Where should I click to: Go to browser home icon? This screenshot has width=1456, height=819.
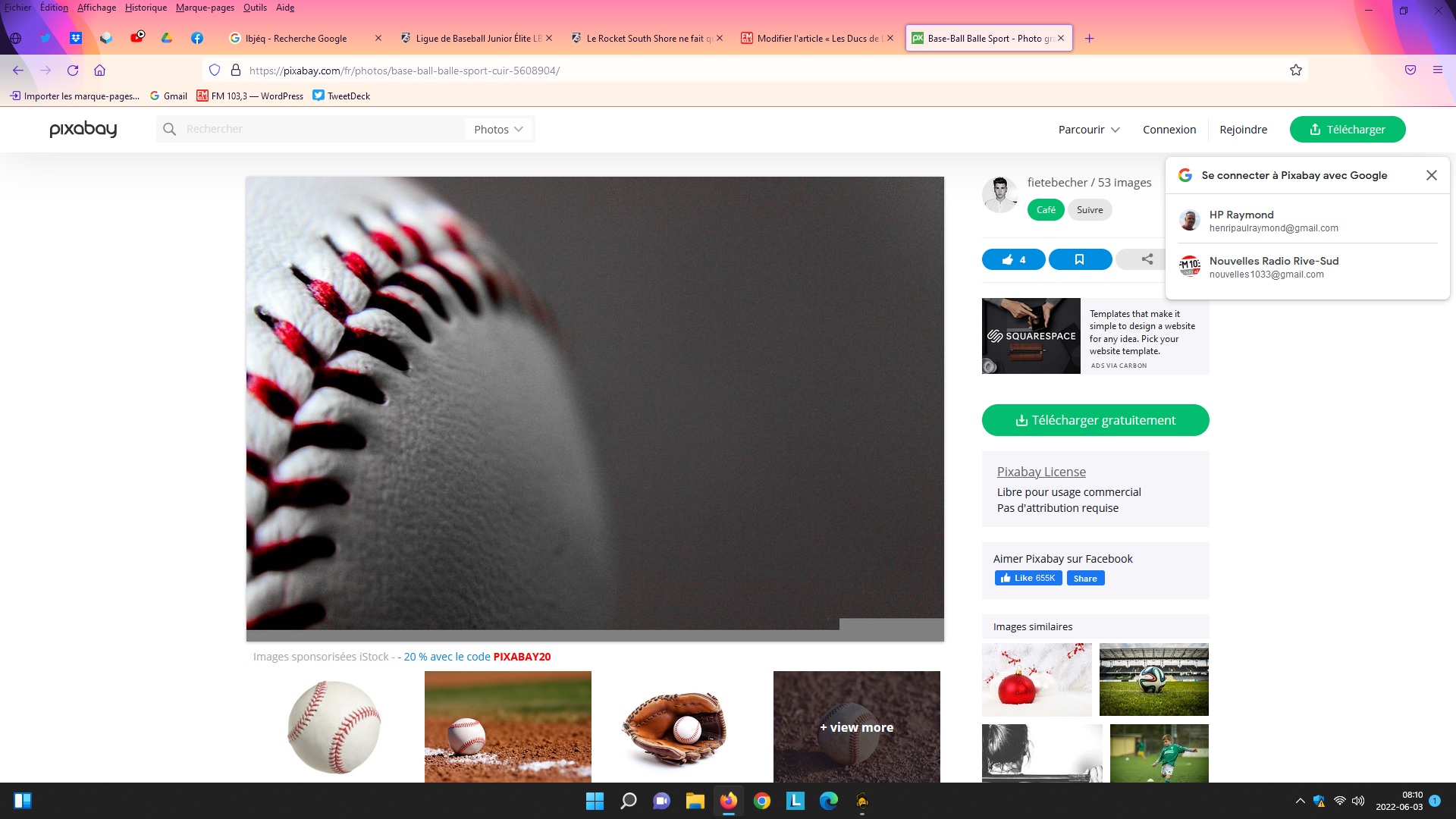99,71
